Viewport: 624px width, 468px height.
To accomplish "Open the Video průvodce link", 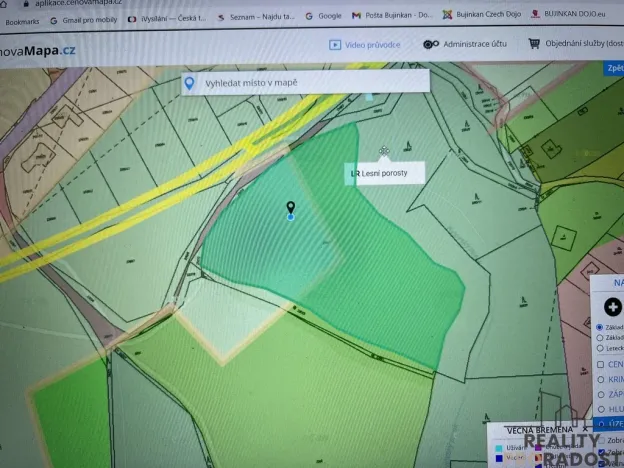I will (x=372, y=44).
